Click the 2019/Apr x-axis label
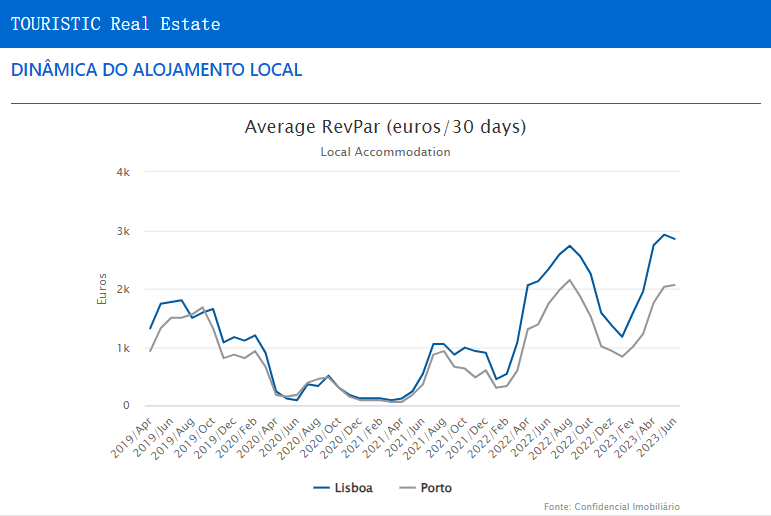 131,437
